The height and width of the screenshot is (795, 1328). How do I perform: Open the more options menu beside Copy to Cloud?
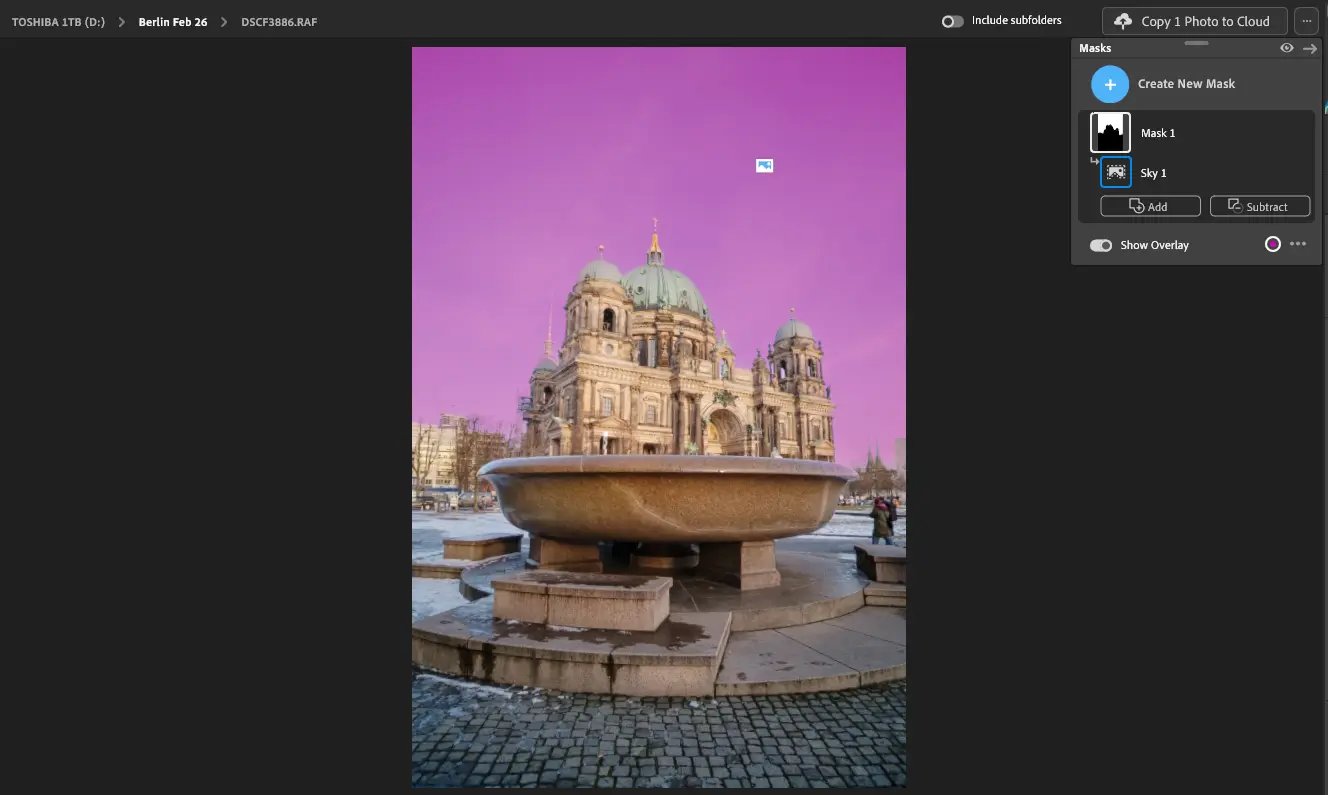click(x=1307, y=21)
